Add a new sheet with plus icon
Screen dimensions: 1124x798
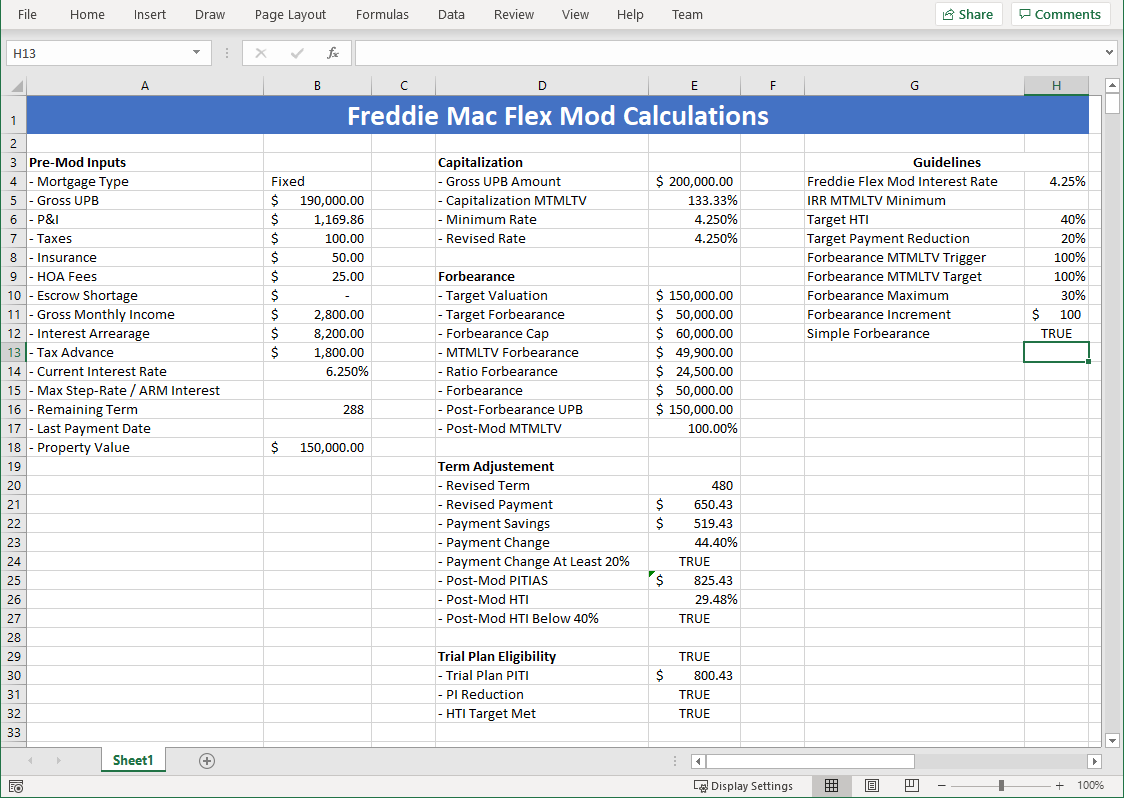[206, 761]
